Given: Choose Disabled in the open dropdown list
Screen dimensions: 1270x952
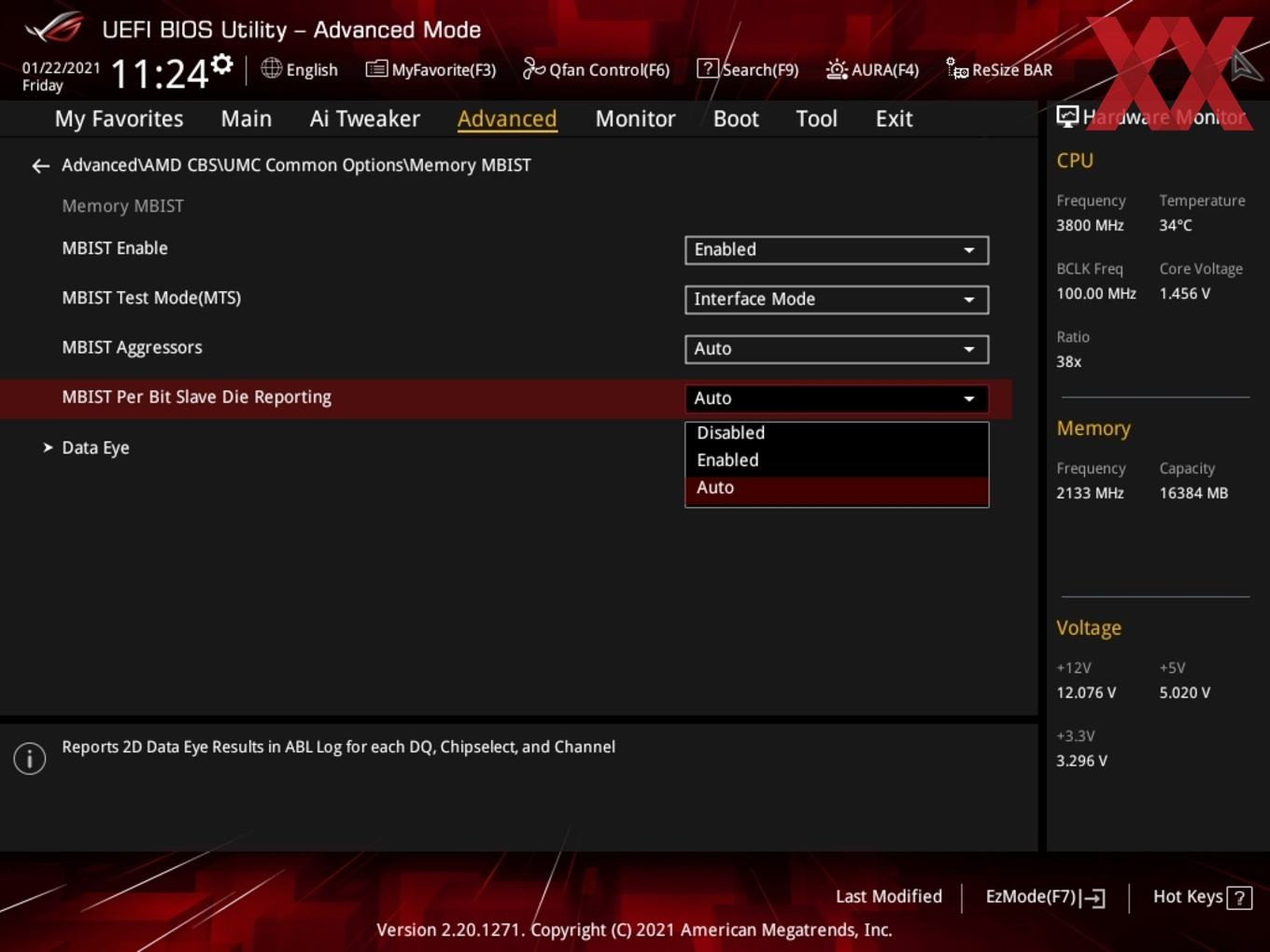Looking at the screenshot, I should pos(837,433).
